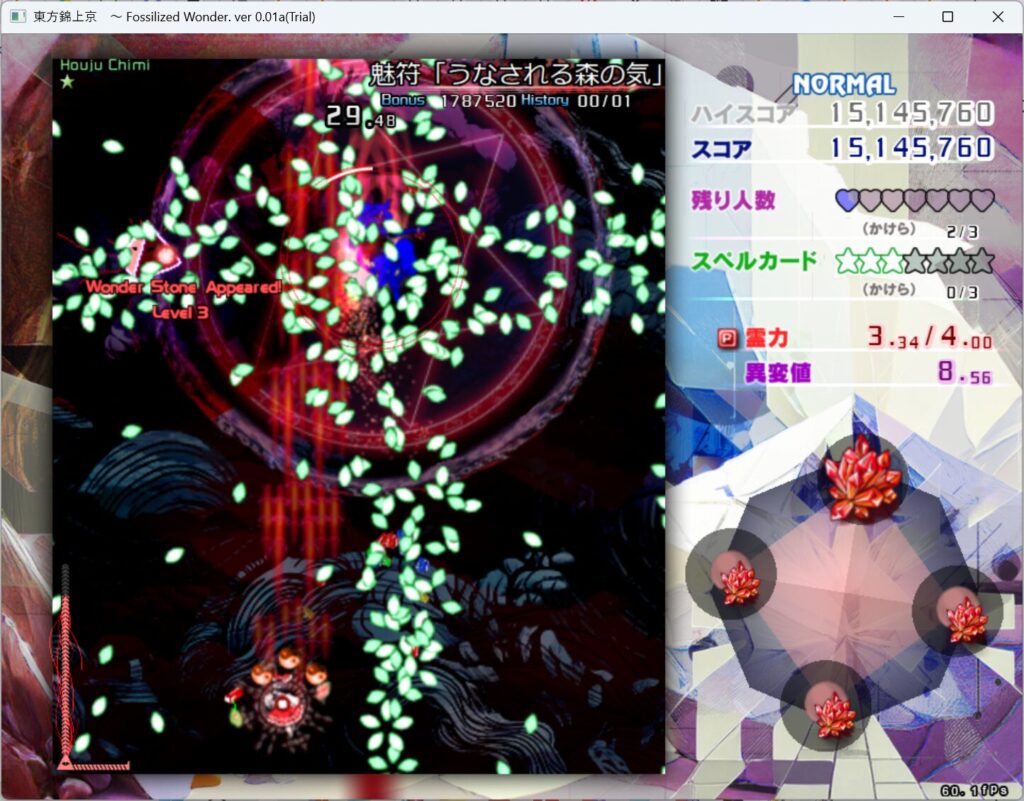This screenshot has height=801, width=1024.
Task: Minimize the Fossilized Wonder window
Action: (x=899, y=17)
